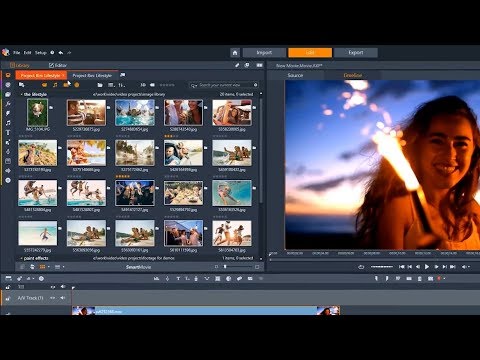The image size is (480, 360).
Task: Select the underwater swimmer photo thumbnail
Action: tap(232, 193)
